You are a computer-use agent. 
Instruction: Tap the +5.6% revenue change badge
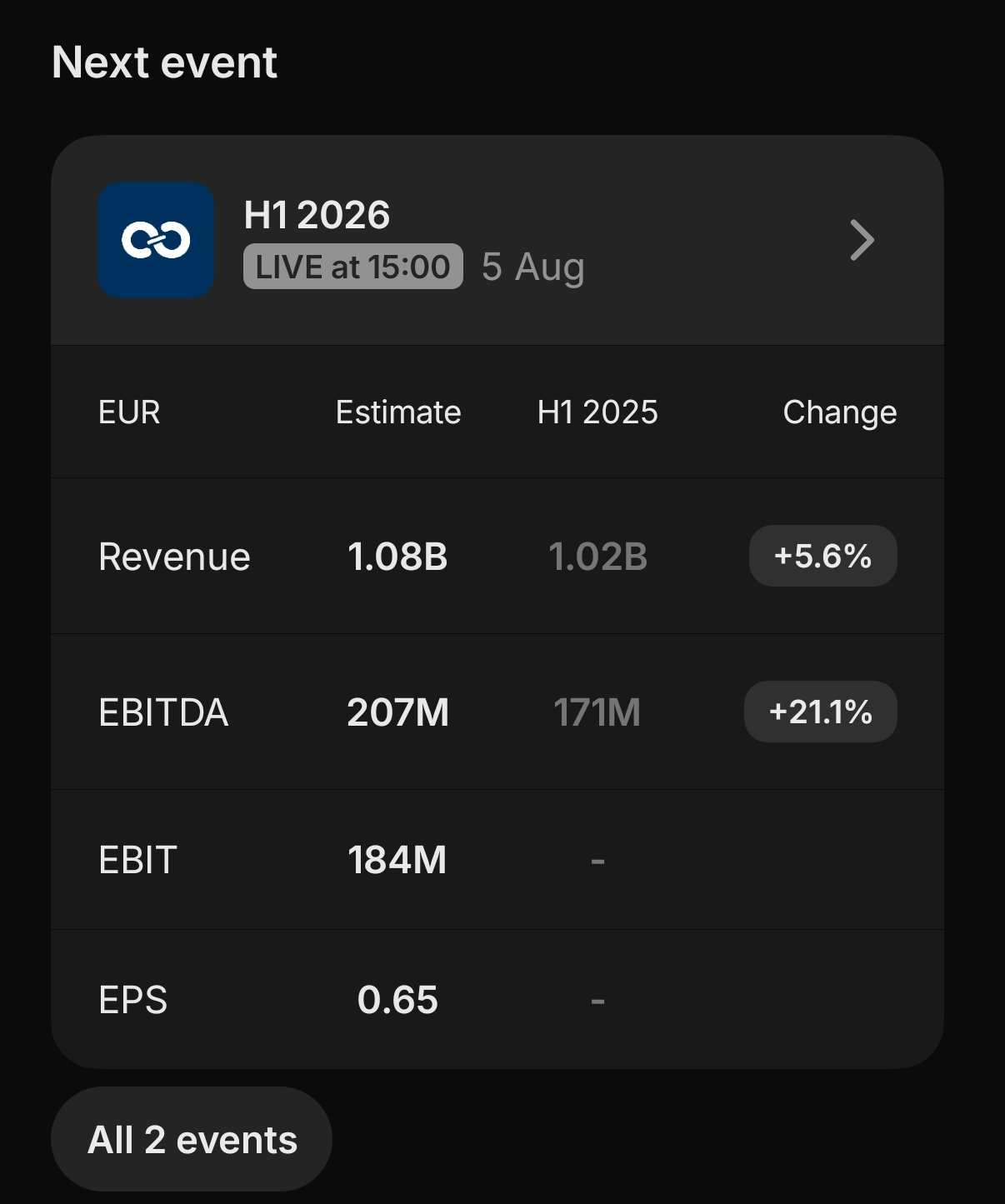(822, 556)
